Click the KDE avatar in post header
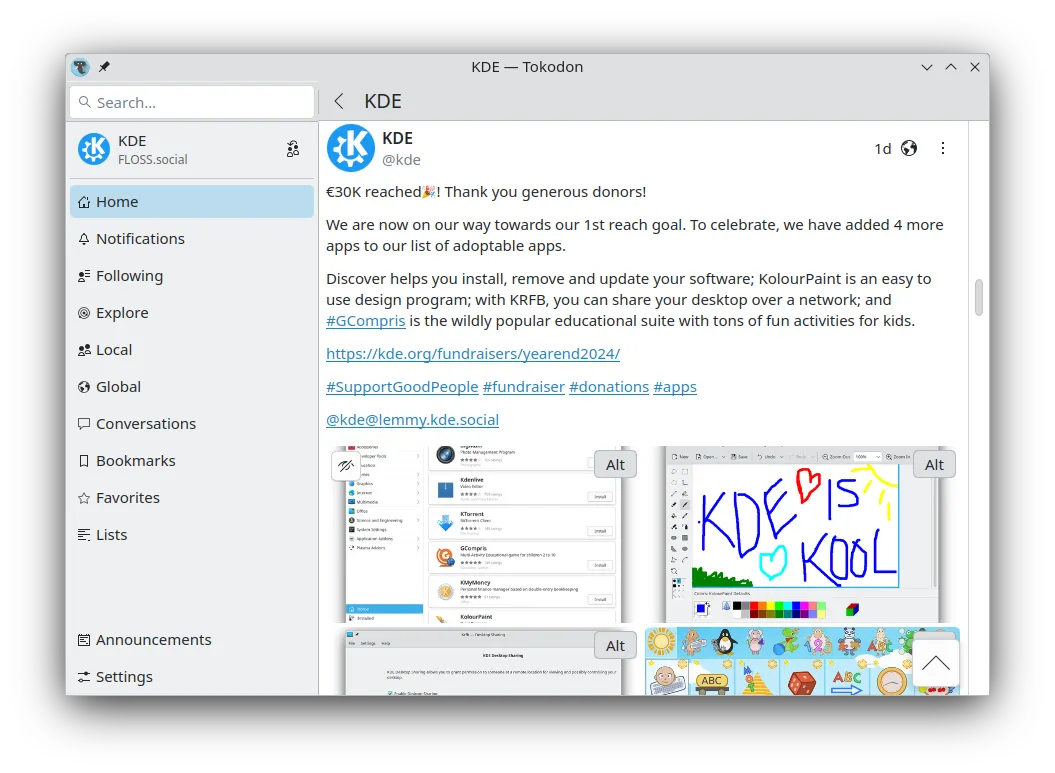This screenshot has width=1055, height=773. point(351,148)
